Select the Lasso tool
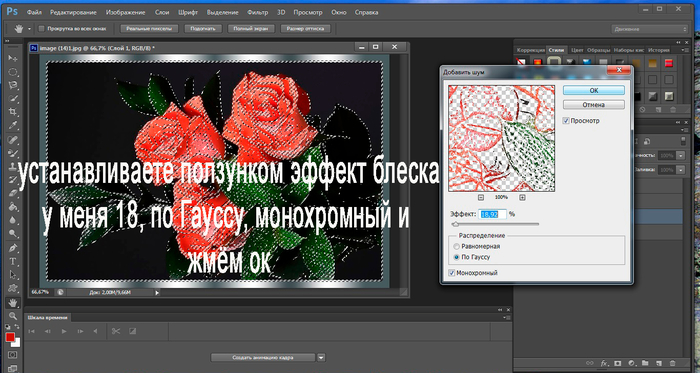700x373 pixels. coord(13,85)
